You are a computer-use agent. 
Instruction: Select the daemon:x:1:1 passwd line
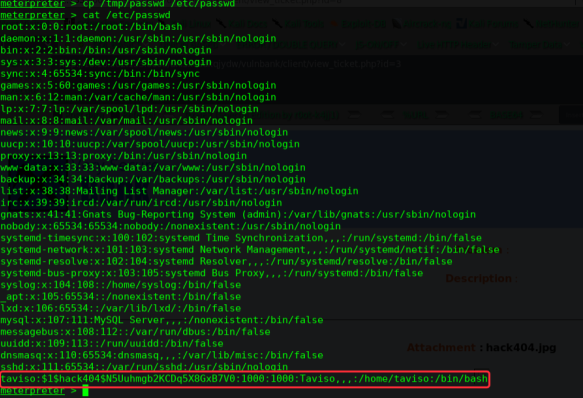[138, 39]
